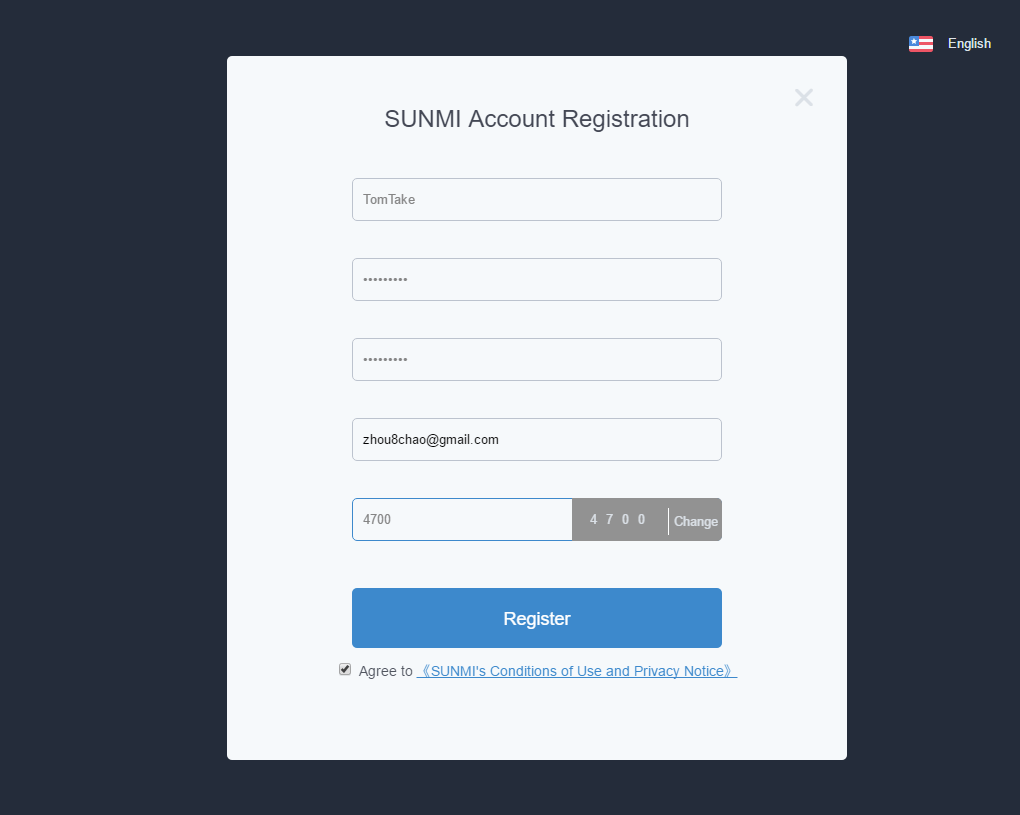1020x815 pixels.
Task: Select the confirm password field
Action: 537,359
